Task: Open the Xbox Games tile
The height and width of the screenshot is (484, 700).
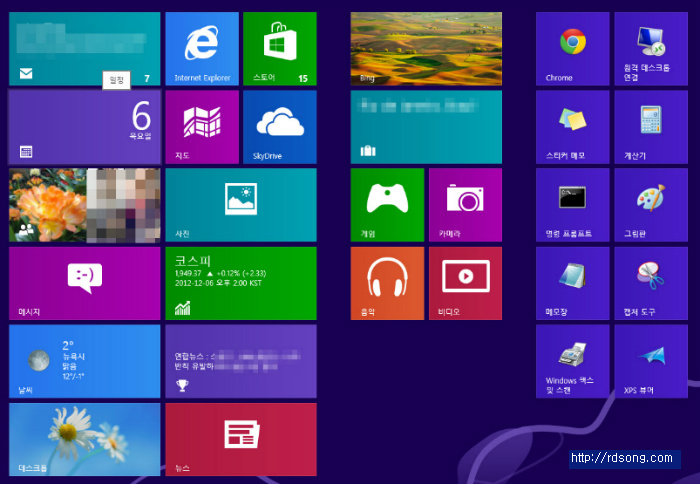Action: [387, 204]
